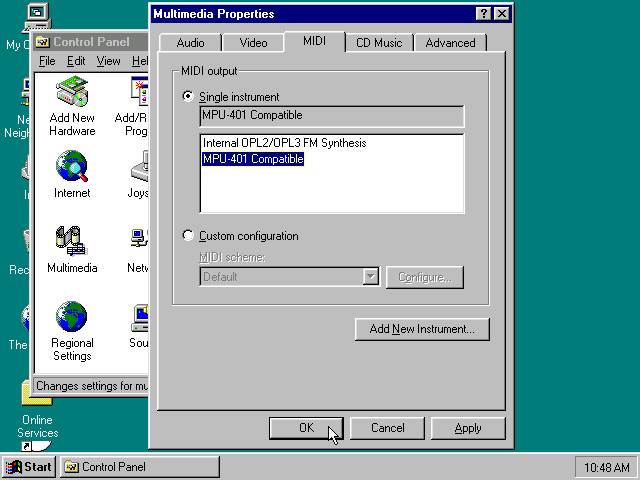The width and height of the screenshot is (640, 480).
Task: Select the Single instrument radio button
Action: point(188,97)
